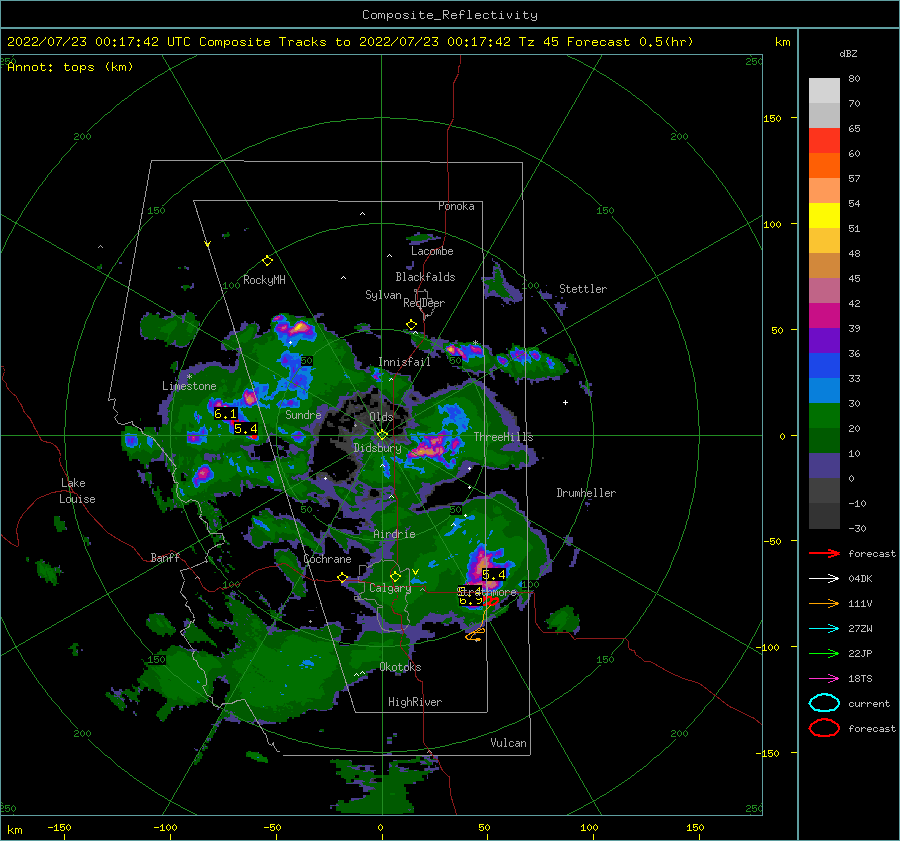Click the Calgary city label

(x=390, y=588)
